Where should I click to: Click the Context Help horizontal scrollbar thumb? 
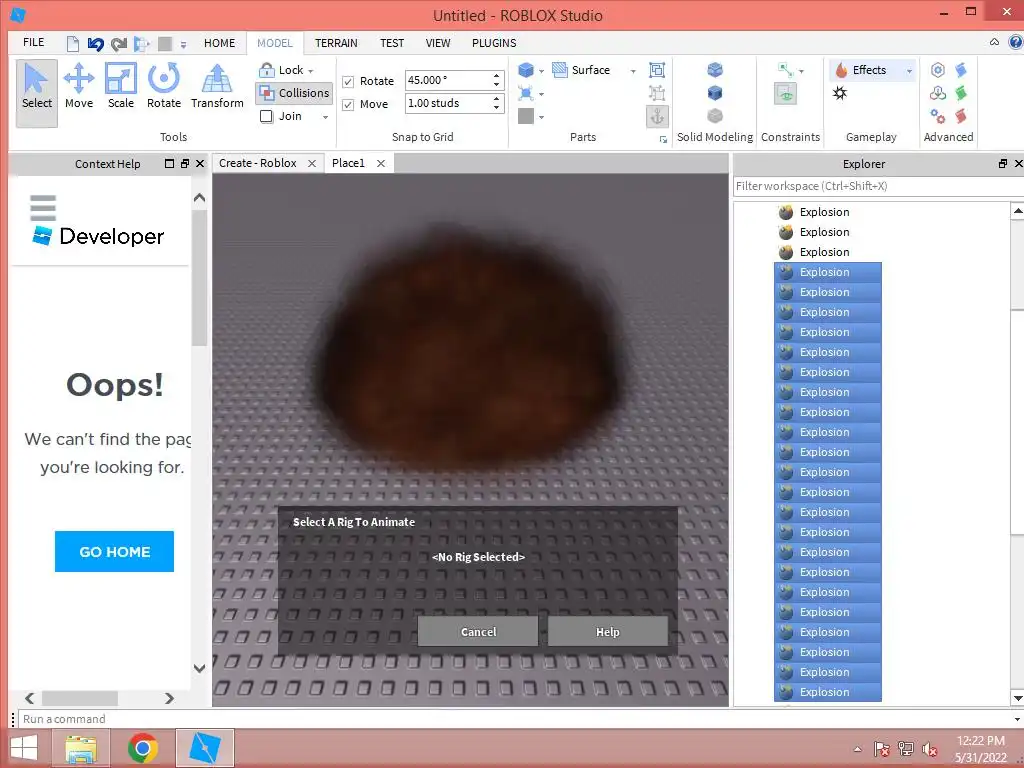(80, 698)
